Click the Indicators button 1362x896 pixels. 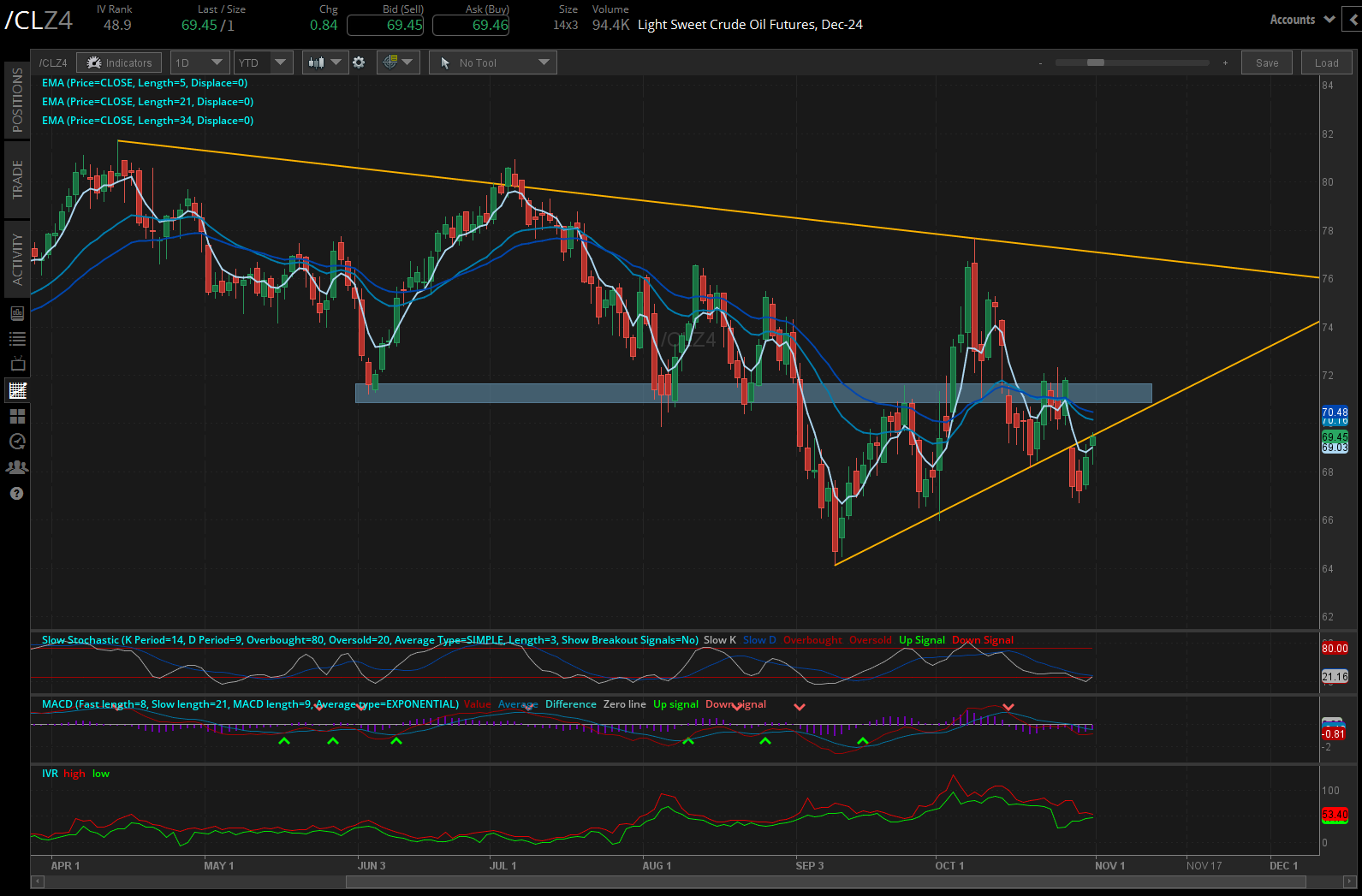pyautogui.click(x=119, y=62)
